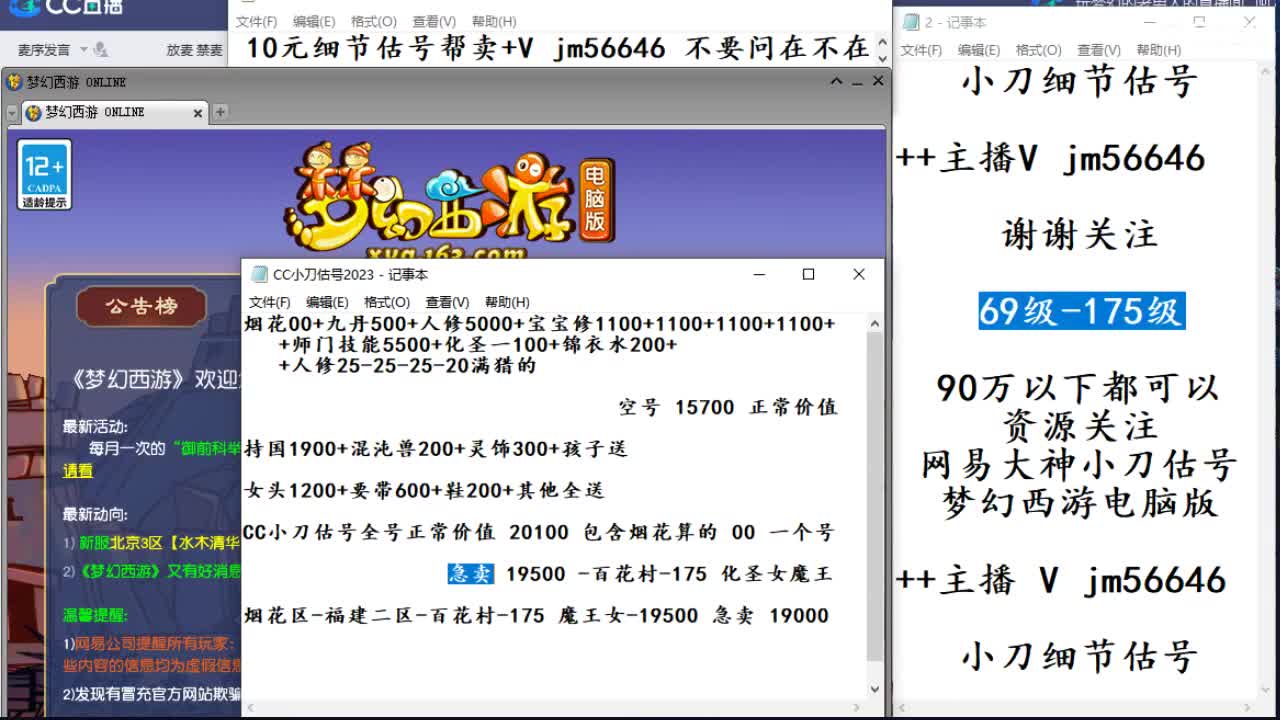This screenshot has height=720, width=1280.
Task: Open the 新服北京3区 news link
Action: (x=160, y=542)
